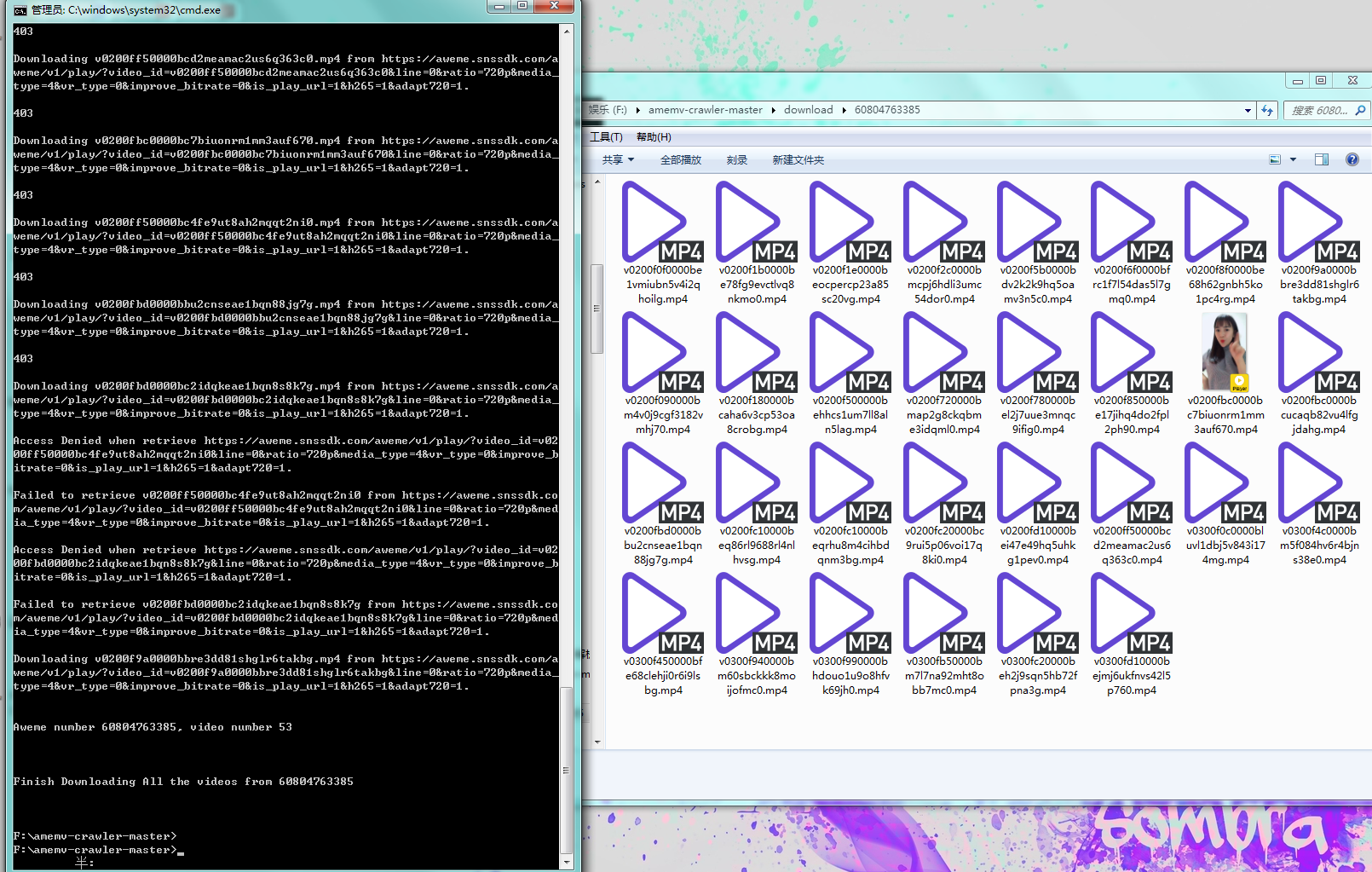Select file v0200f2c0000bmcpj6hdli3umc54dor0.mp4
This screenshot has height=872, width=1372.
pos(944,243)
